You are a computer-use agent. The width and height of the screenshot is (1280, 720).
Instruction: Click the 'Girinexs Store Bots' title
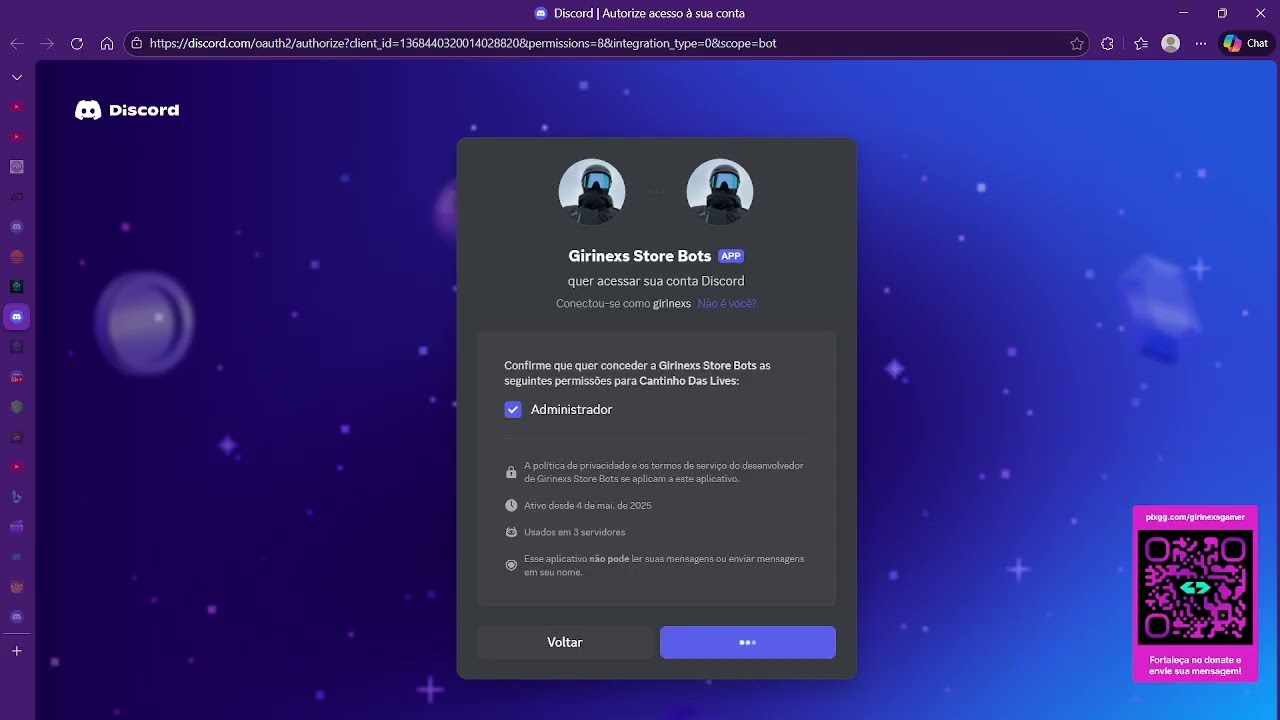[x=640, y=256]
